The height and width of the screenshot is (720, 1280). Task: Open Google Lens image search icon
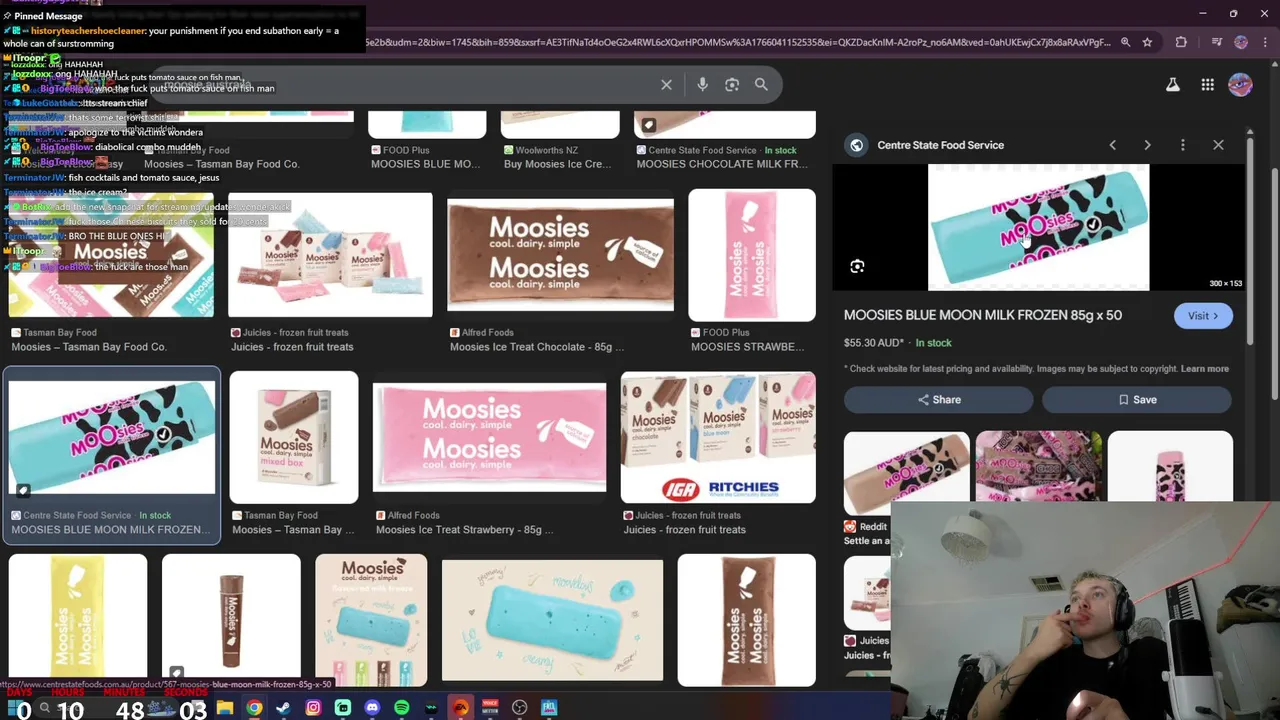coord(732,85)
